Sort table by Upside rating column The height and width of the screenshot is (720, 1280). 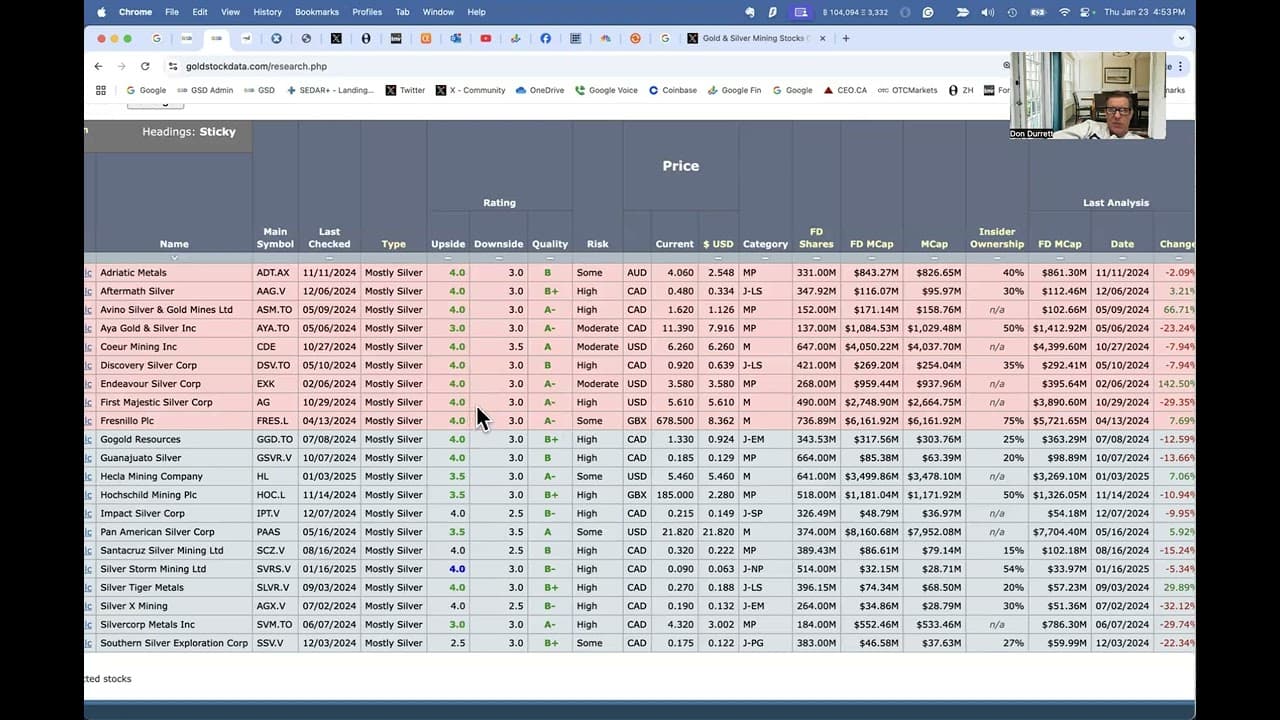coord(448,244)
